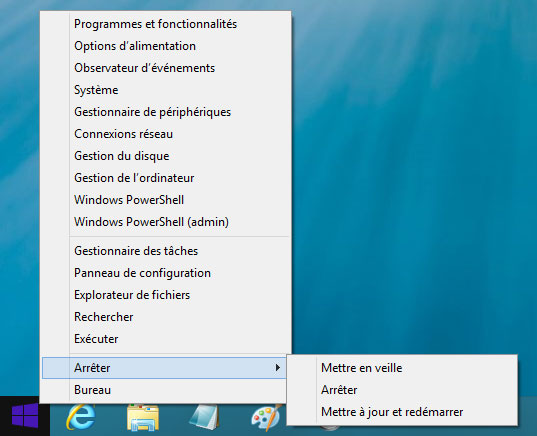Open Gestionnaire de périphériques
The height and width of the screenshot is (436, 537).
pos(166,112)
